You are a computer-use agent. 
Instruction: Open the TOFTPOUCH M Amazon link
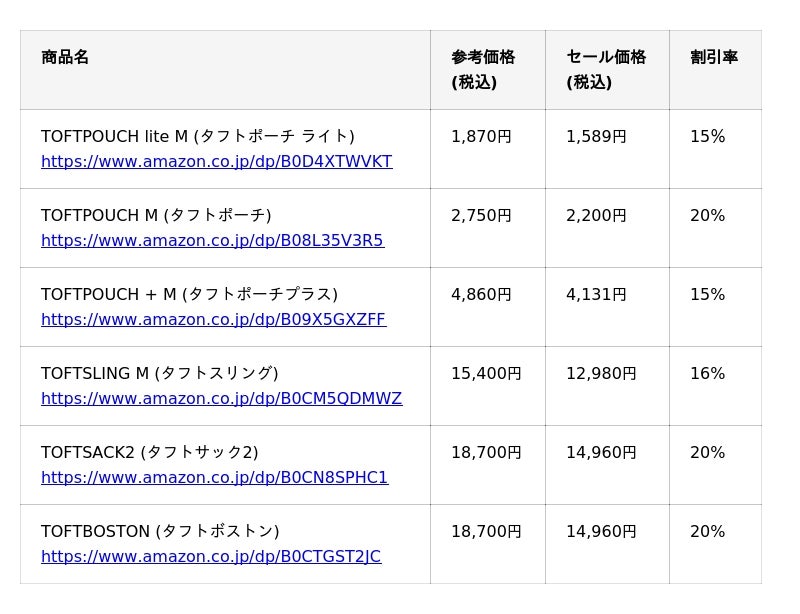pos(212,241)
